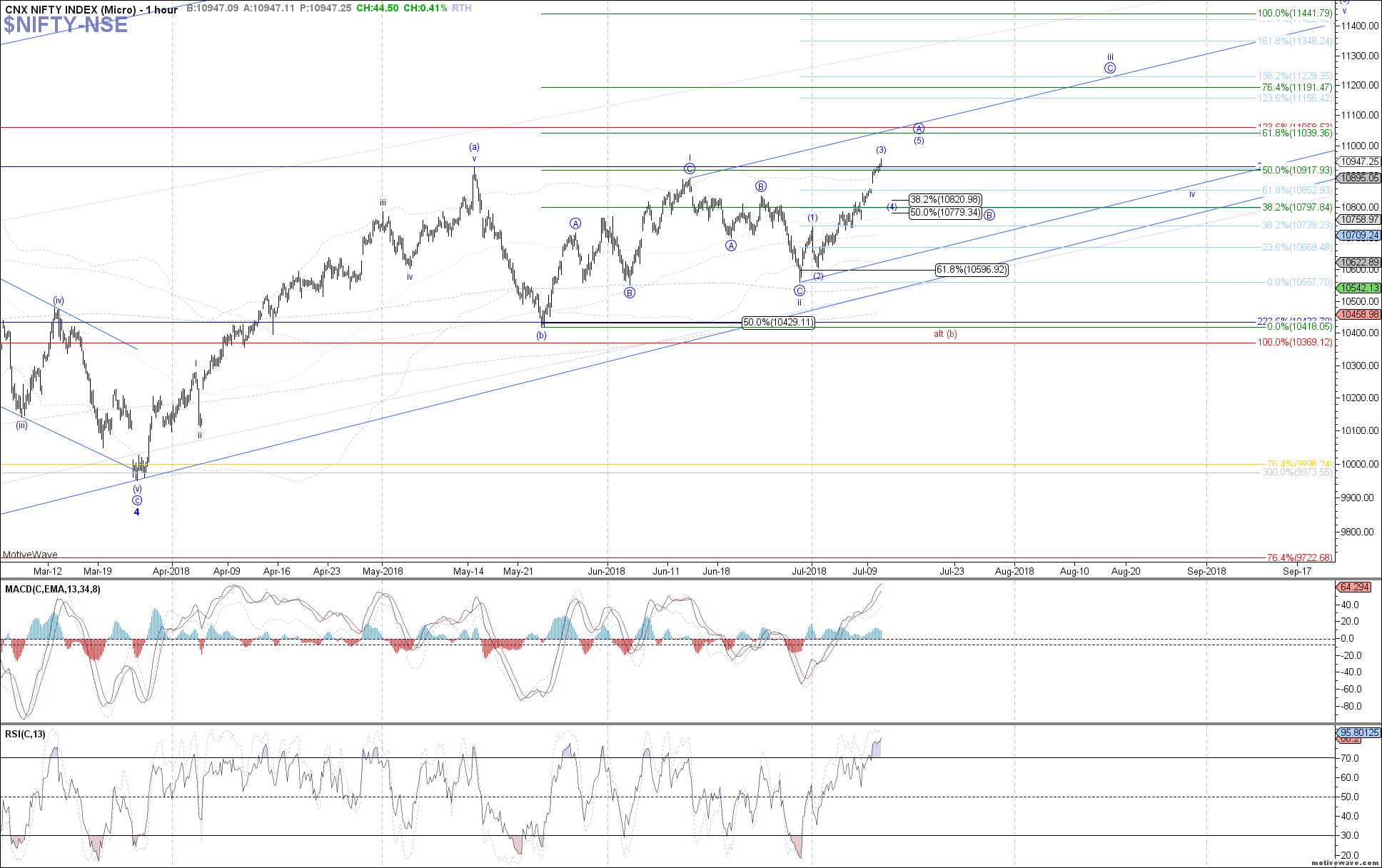
Task: Select the 76.4%(11191.47) Fibonacci level label
Action: tap(1296, 87)
